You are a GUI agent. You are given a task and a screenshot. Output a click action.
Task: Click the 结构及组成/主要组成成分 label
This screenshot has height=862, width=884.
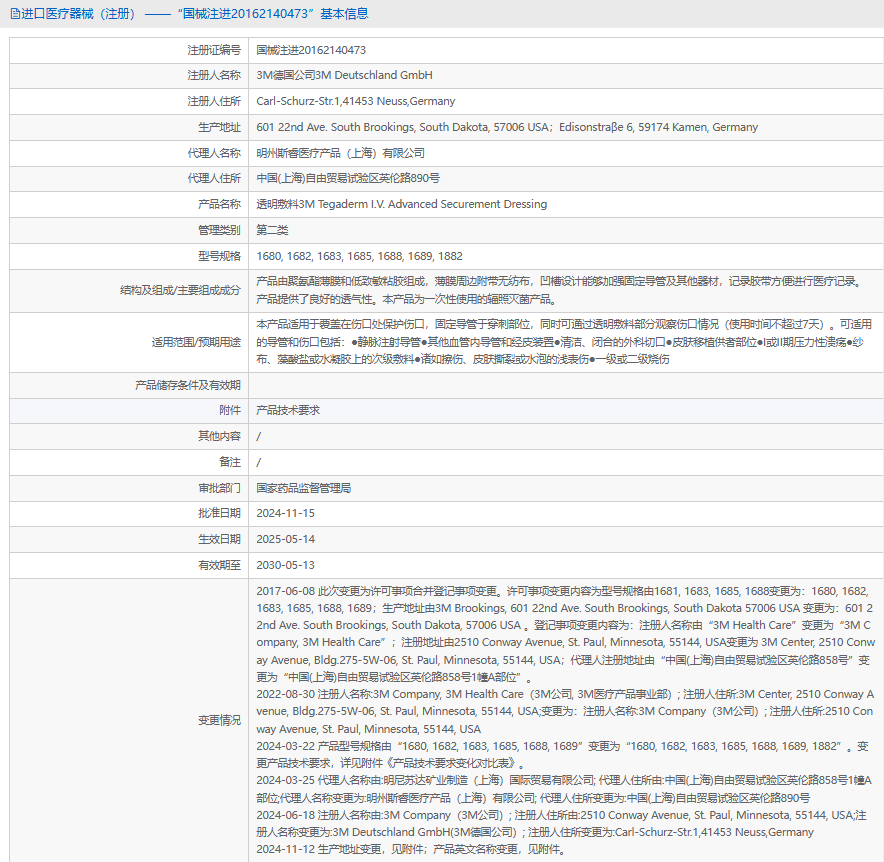pos(180,290)
